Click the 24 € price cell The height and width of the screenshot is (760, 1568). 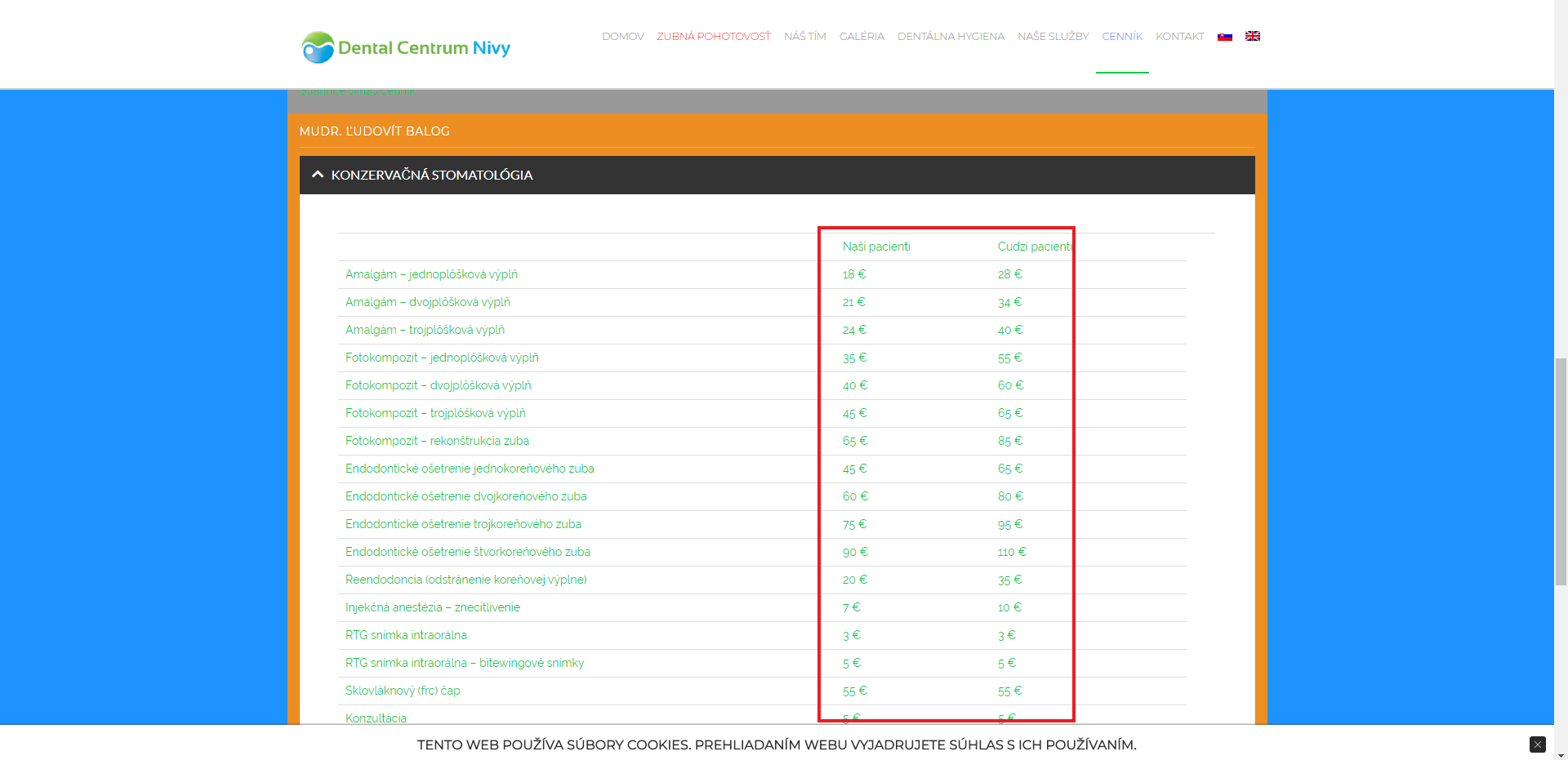854,330
